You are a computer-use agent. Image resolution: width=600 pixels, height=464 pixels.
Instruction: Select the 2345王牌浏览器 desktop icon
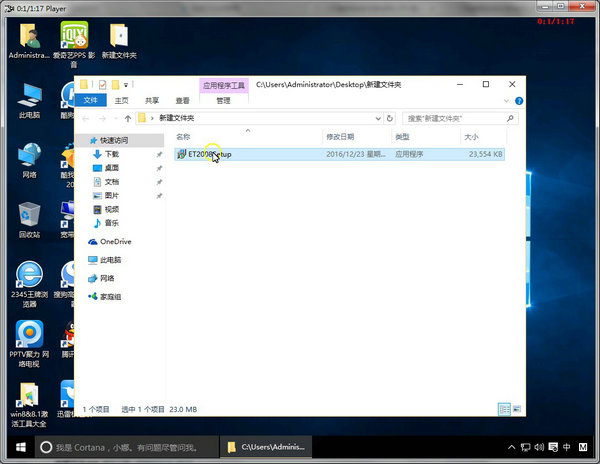29,275
